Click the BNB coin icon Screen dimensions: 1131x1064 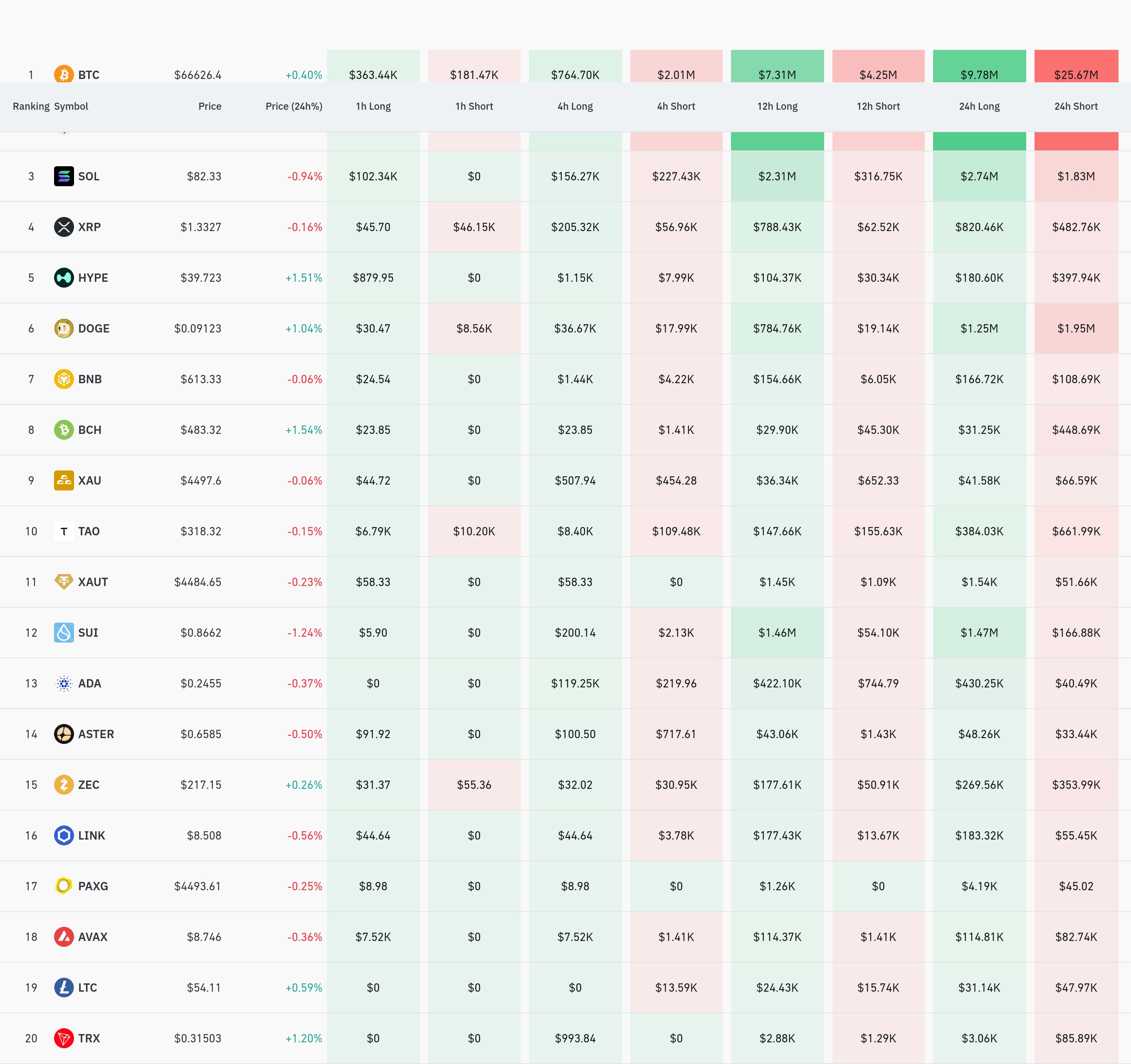tap(64, 379)
